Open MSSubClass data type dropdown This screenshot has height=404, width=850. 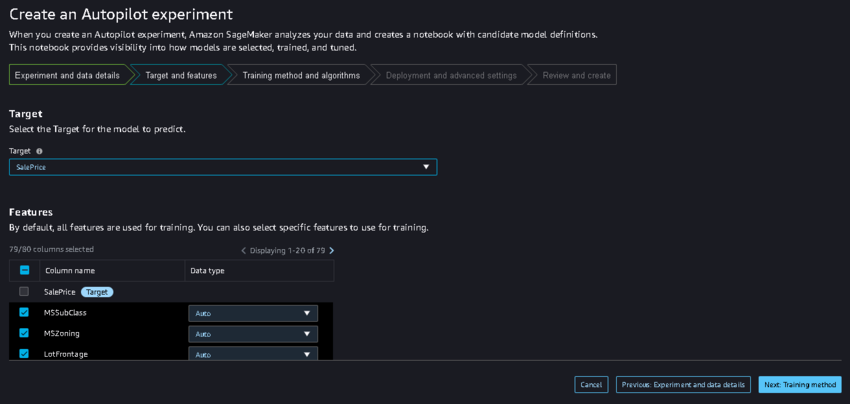tap(253, 313)
